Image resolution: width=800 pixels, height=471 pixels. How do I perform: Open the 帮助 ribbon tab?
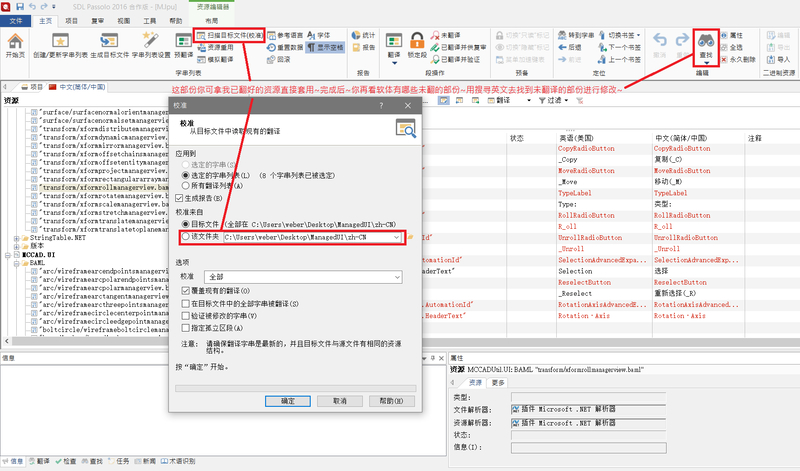pyautogui.click(x=176, y=21)
